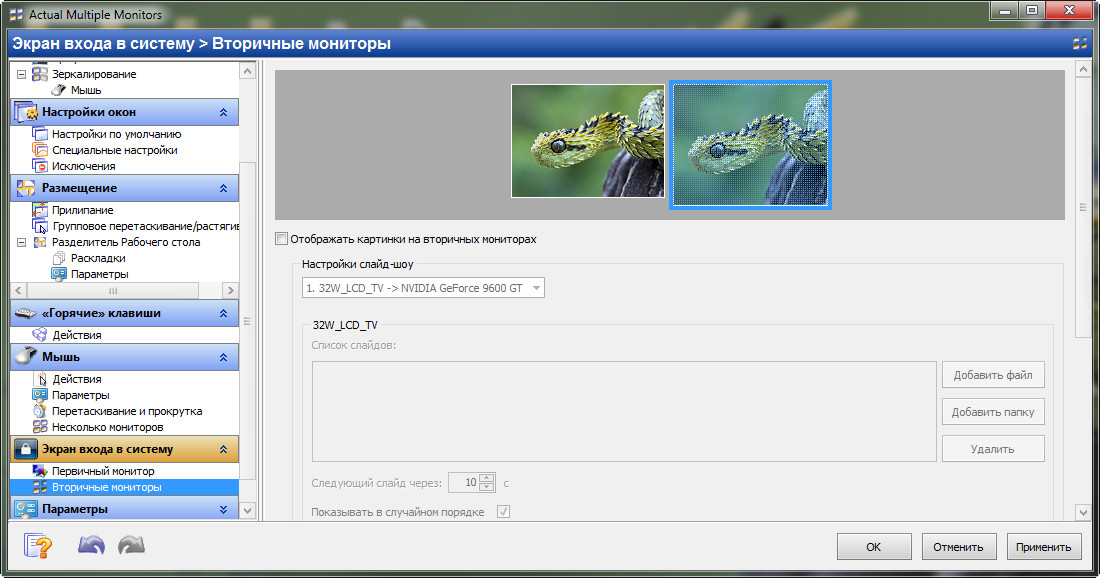This screenshot has height=578, width=1100.
Task: Collapse the Настройки окон section
Action: point(223,112)
